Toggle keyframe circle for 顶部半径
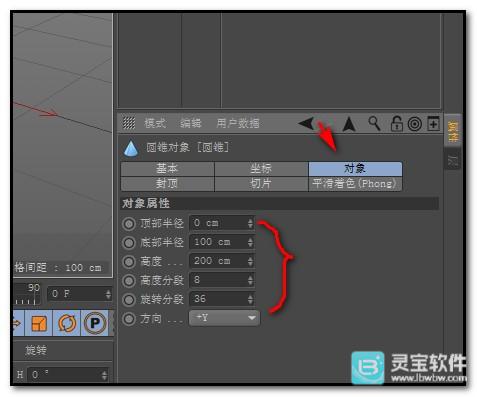Image resolution: width=477 pixels, height=397 pixels. (129, 224)
